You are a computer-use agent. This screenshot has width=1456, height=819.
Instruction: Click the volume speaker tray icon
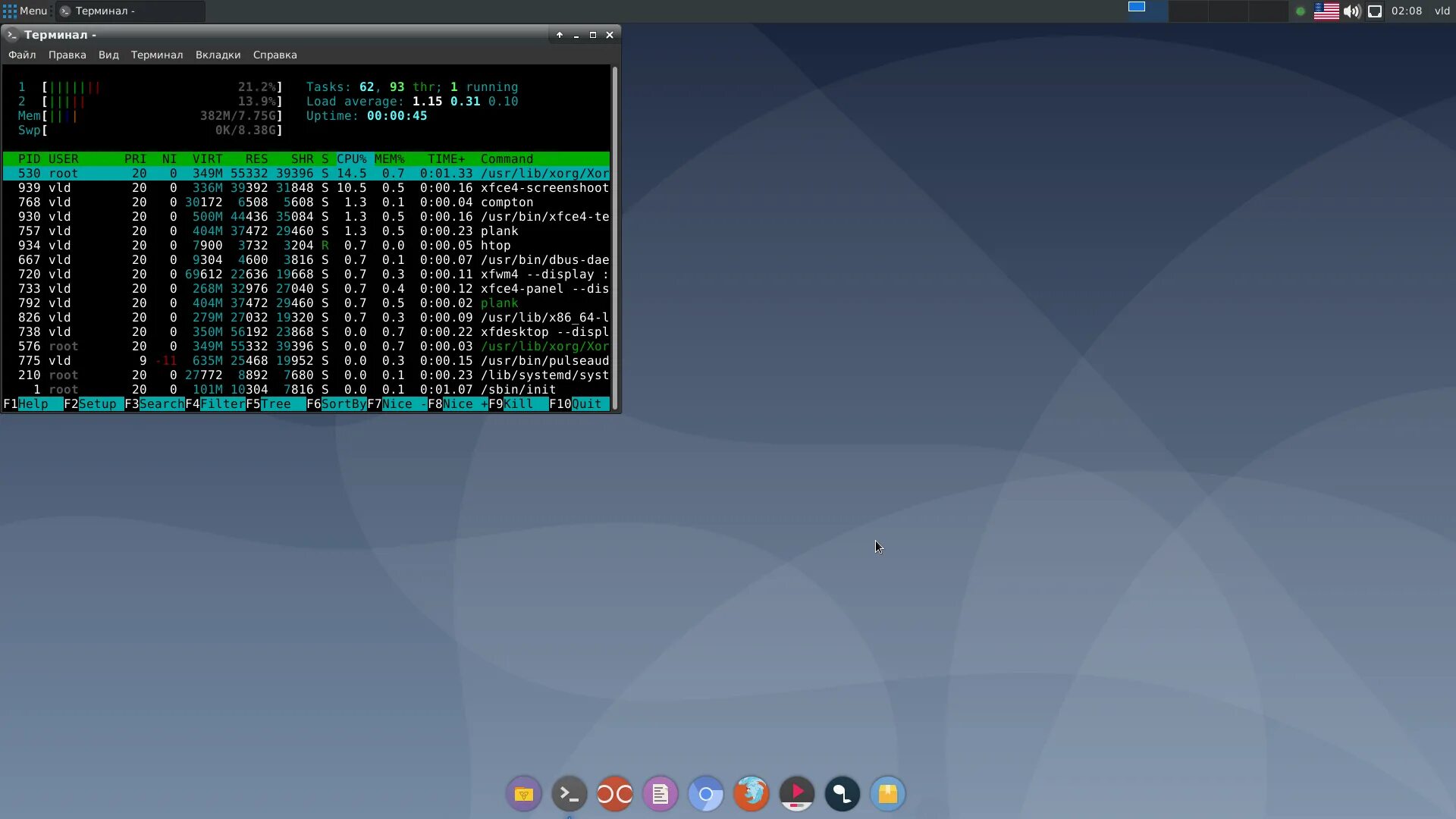click(1351, 11)
